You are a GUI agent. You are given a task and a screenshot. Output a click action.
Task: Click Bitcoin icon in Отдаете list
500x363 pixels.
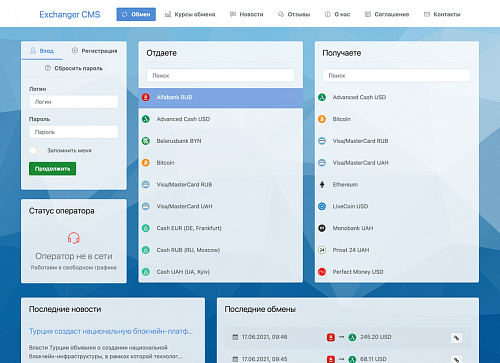146,163
